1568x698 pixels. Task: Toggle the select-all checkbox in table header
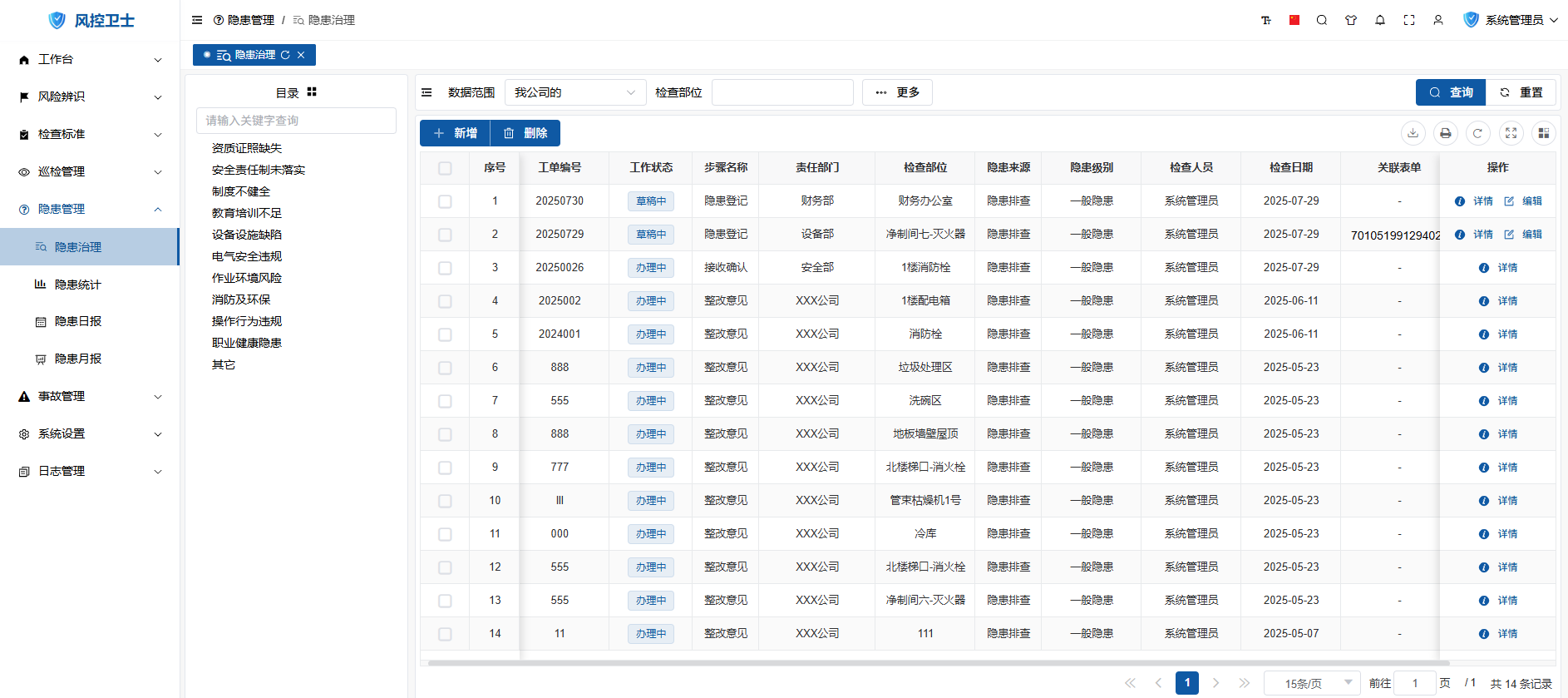pyautogui.click(x=445, y=168)
